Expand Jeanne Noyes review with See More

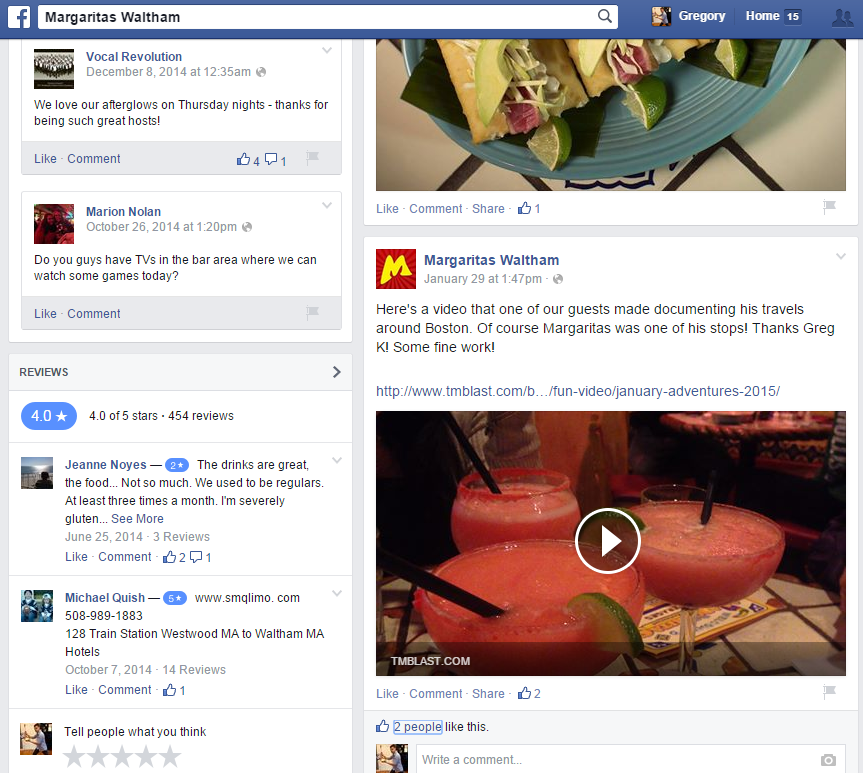pos(137,519)
